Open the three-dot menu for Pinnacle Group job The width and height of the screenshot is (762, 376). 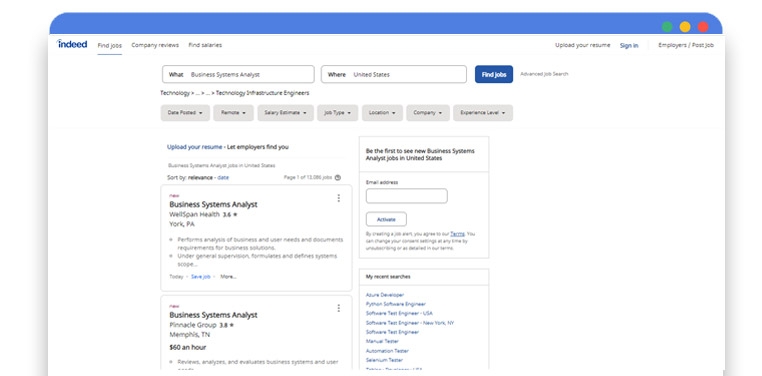click(x=339, y=308)
